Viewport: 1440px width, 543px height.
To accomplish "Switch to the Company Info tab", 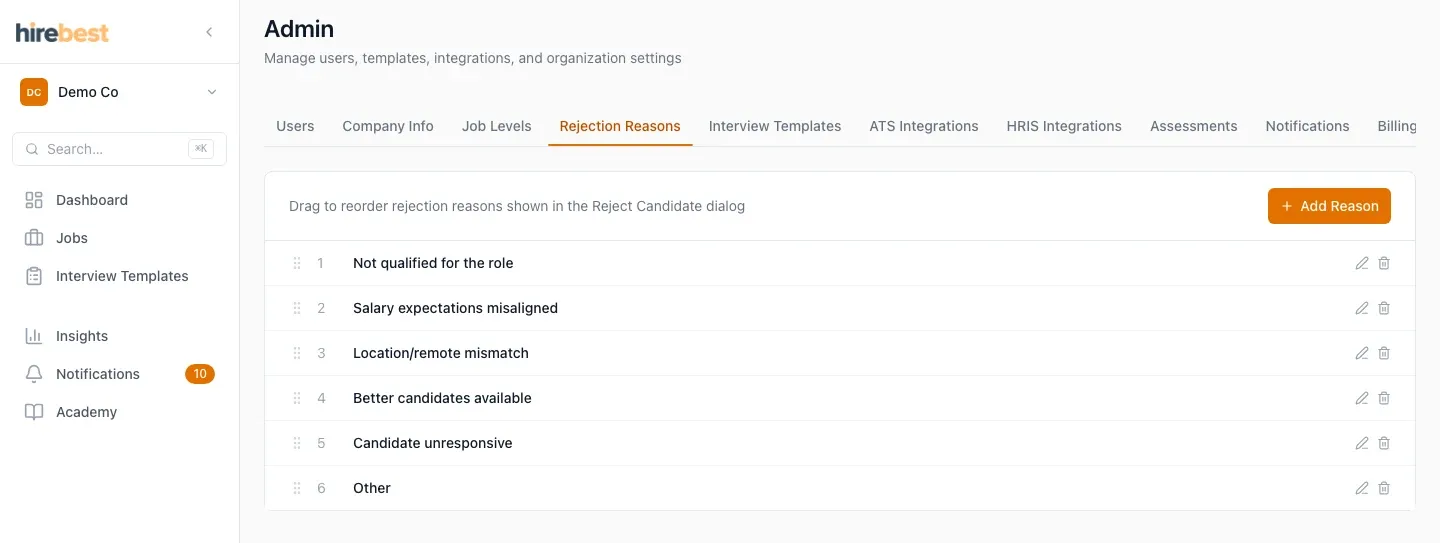I will (x=388, y=126).
